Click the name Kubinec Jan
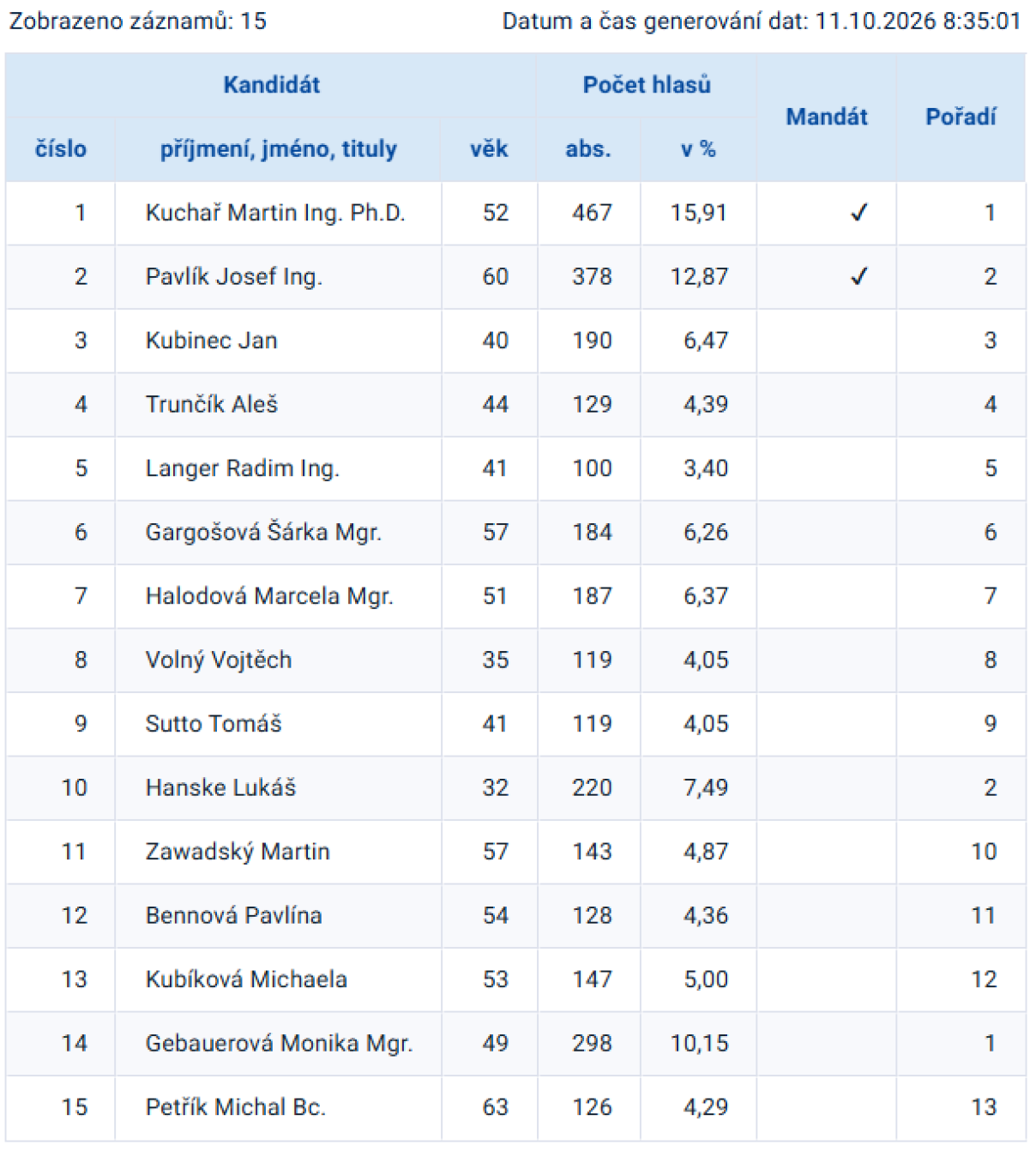 pyautogui.click(x=212, y=340)
